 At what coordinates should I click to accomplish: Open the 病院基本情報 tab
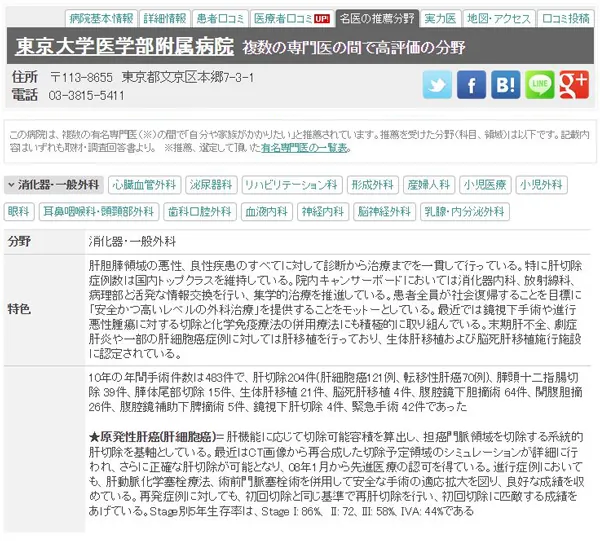coord(101,18)
